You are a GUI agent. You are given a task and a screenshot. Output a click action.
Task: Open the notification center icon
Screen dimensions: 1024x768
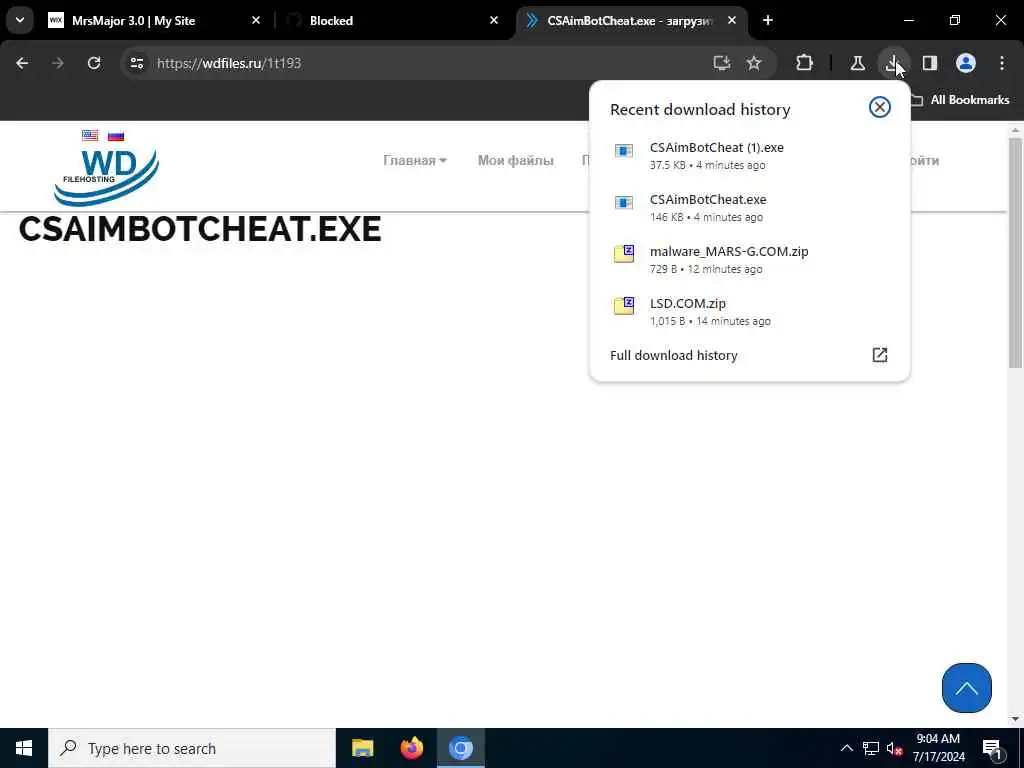pyautogui.click(x=992, y=748)
